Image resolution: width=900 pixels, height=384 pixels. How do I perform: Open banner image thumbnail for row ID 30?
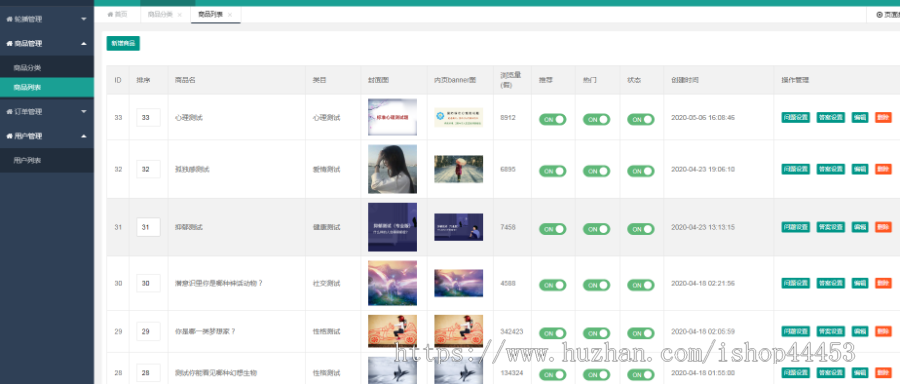(x=459, y=283)
